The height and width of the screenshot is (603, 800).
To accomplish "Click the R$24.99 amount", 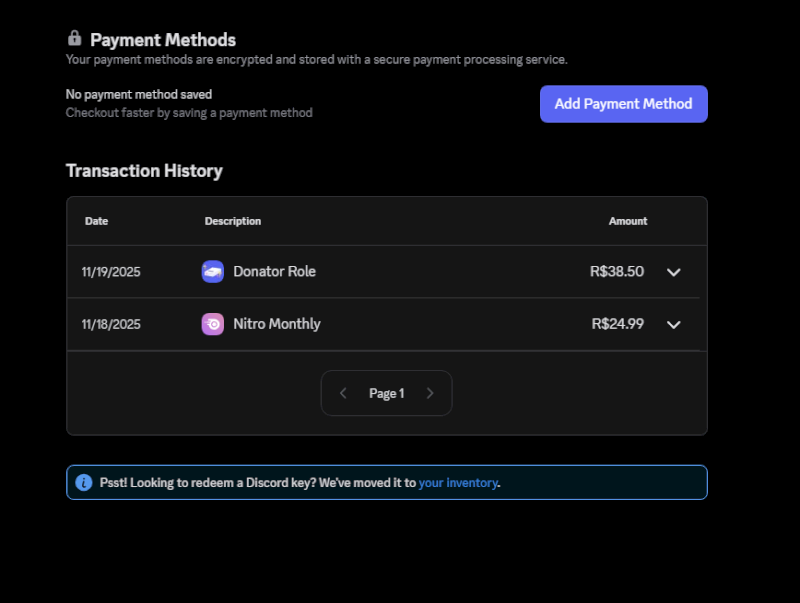I will [x=617, y=324].
